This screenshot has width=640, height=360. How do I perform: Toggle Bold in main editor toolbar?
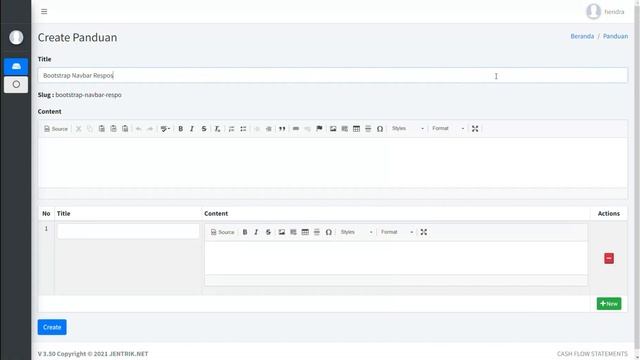[180, 129]
